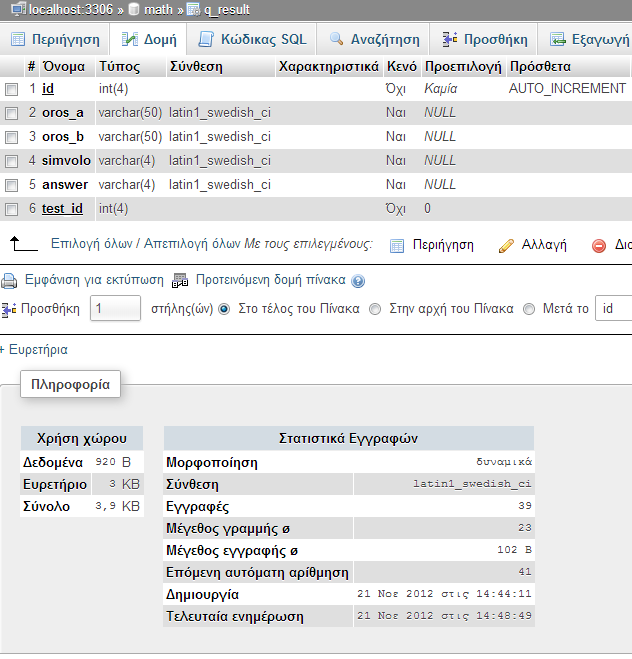The width and height of the screenshot is (632, 659).
Task: Click the Σύνθεση column header
Action: coord(196,67)
